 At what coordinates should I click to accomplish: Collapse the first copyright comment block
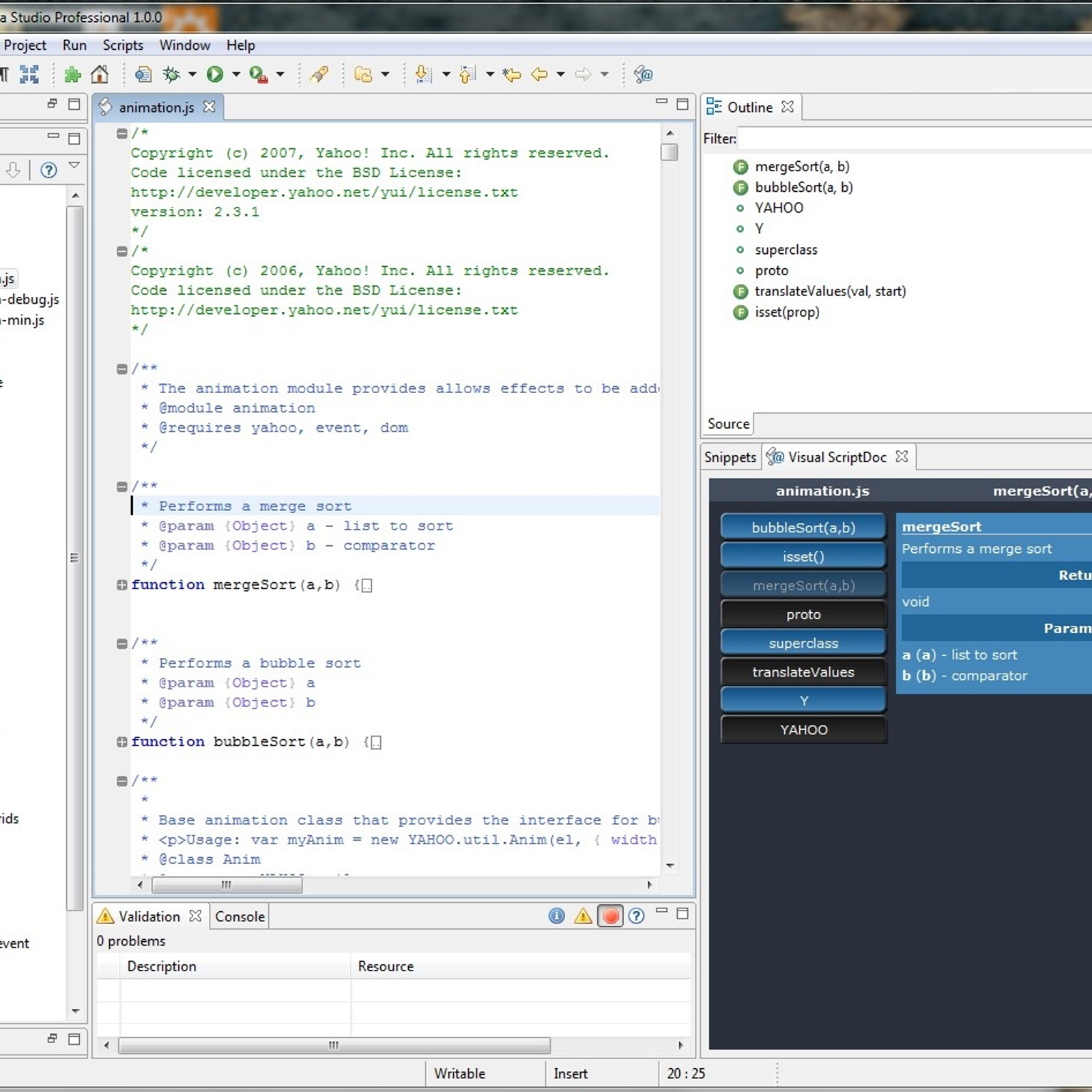pyautogui.click(x=121, y=133)
